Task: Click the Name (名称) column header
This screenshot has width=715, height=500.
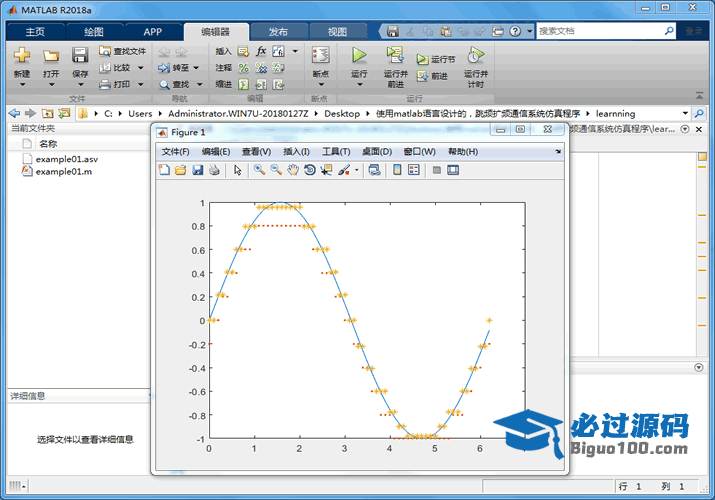Action: 48,144
